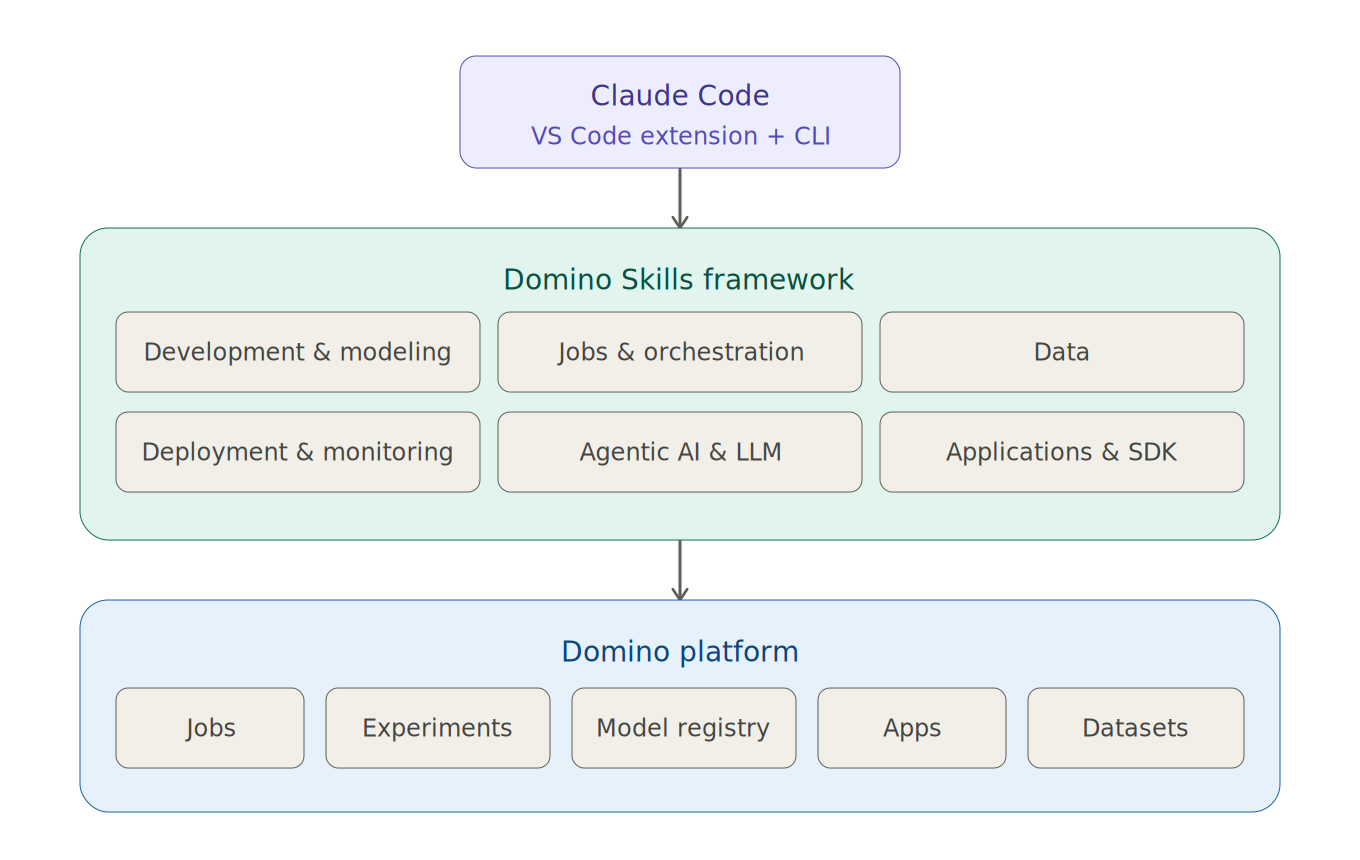Click the Applications & SDK skill box
1360x860 pixels.
click(x=1061, y=452)
